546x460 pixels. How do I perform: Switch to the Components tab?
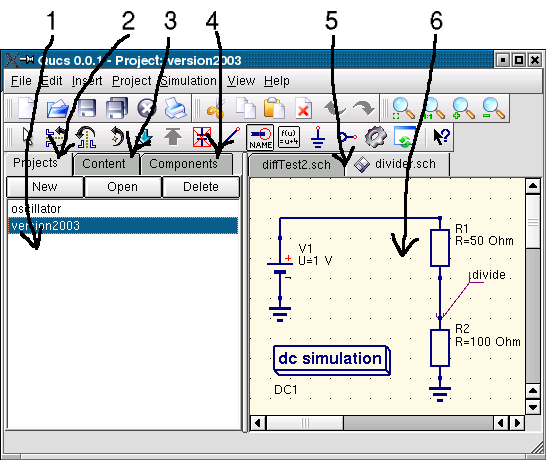[187, 164]
